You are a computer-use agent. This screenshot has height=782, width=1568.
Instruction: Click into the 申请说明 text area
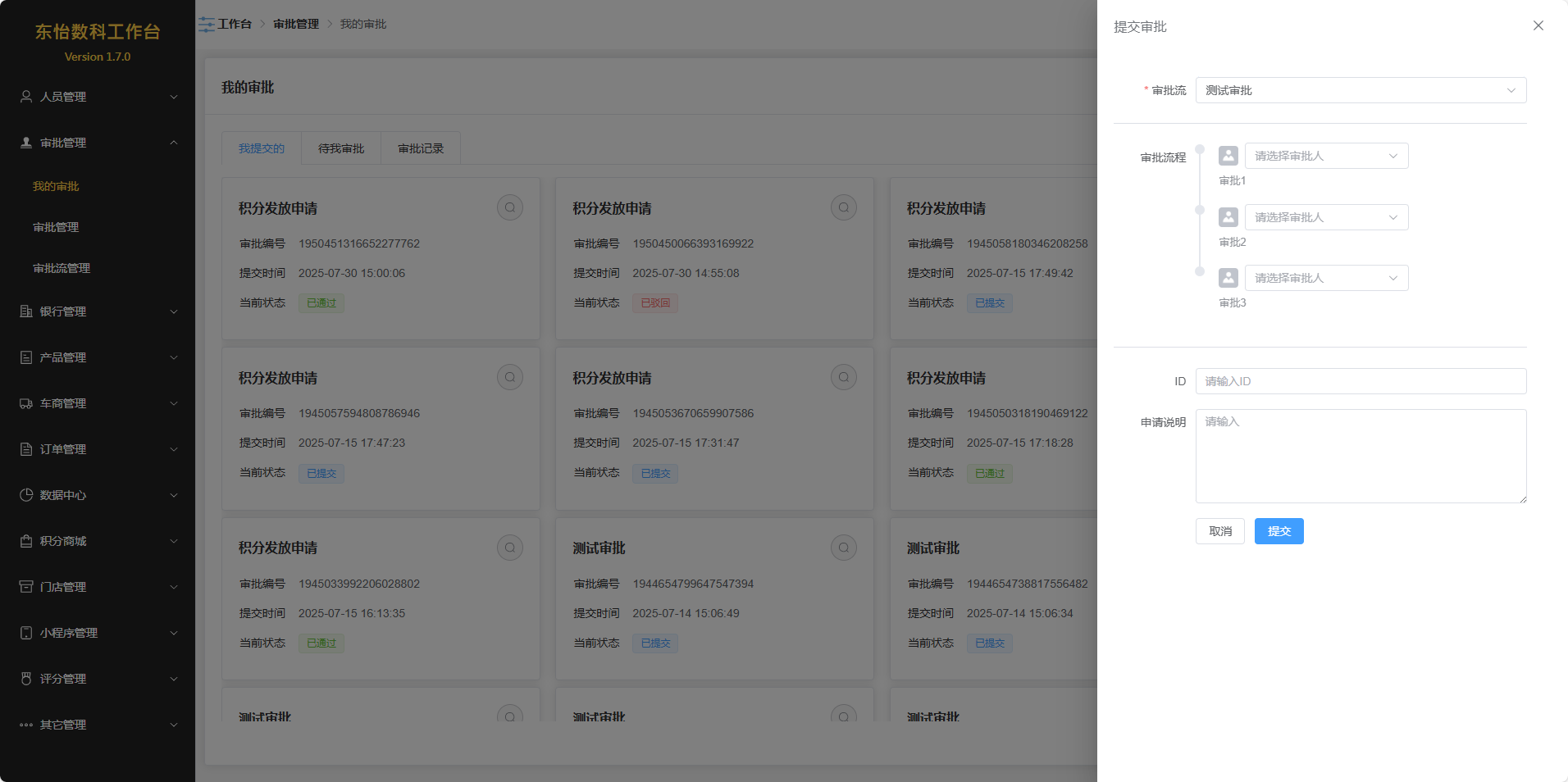pyautogui.click(x=1360, y=456)
